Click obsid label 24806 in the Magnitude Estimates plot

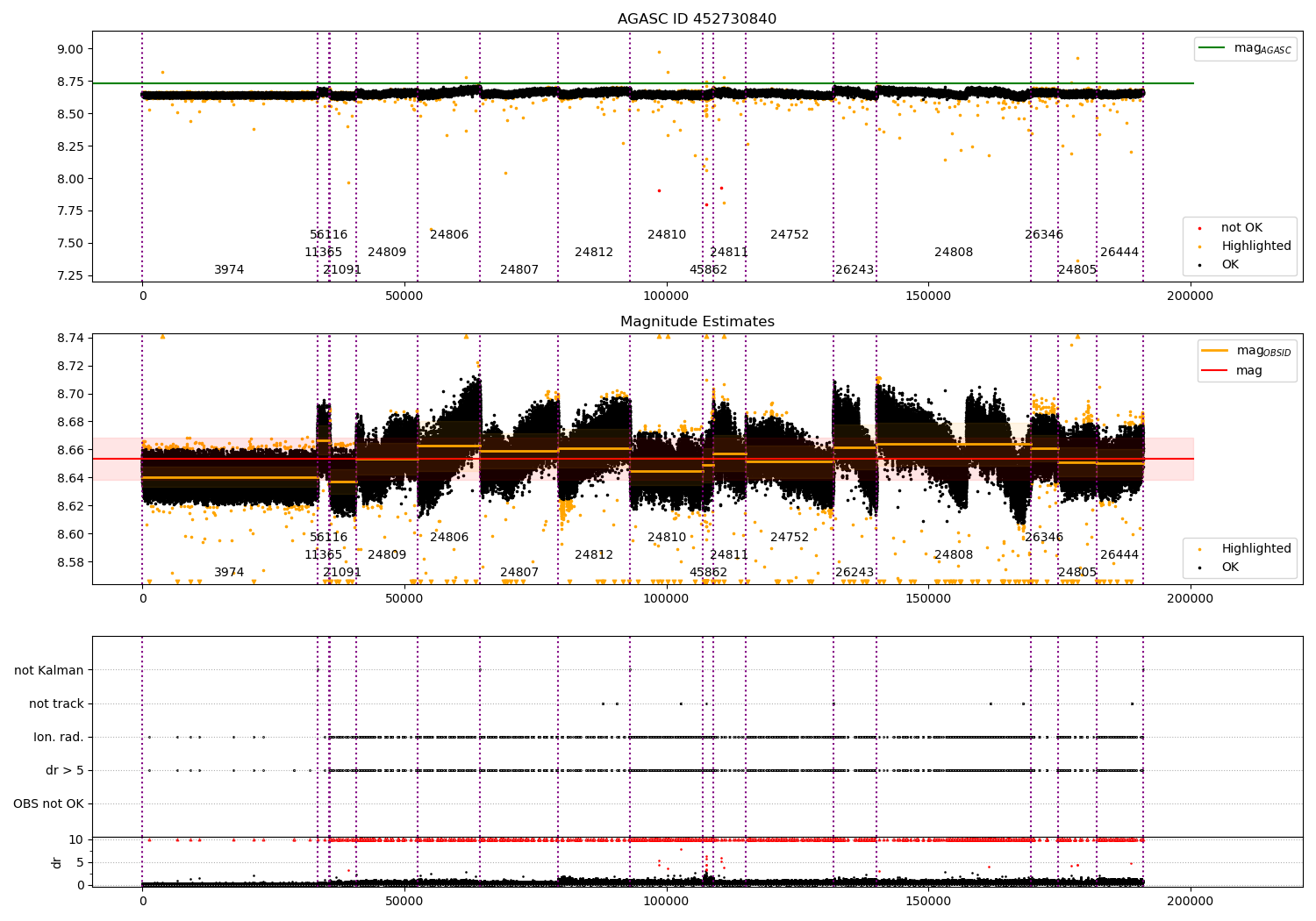(449, 538)
